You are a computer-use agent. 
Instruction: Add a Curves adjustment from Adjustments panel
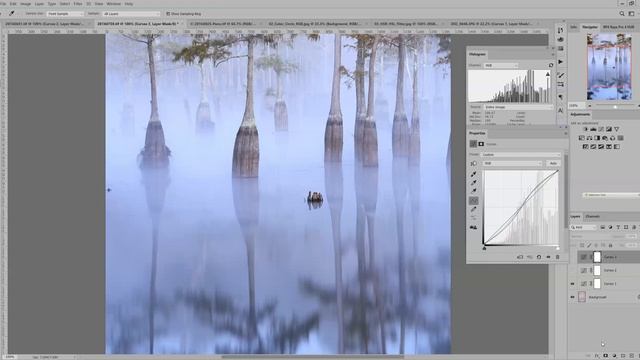pos(601,129)
